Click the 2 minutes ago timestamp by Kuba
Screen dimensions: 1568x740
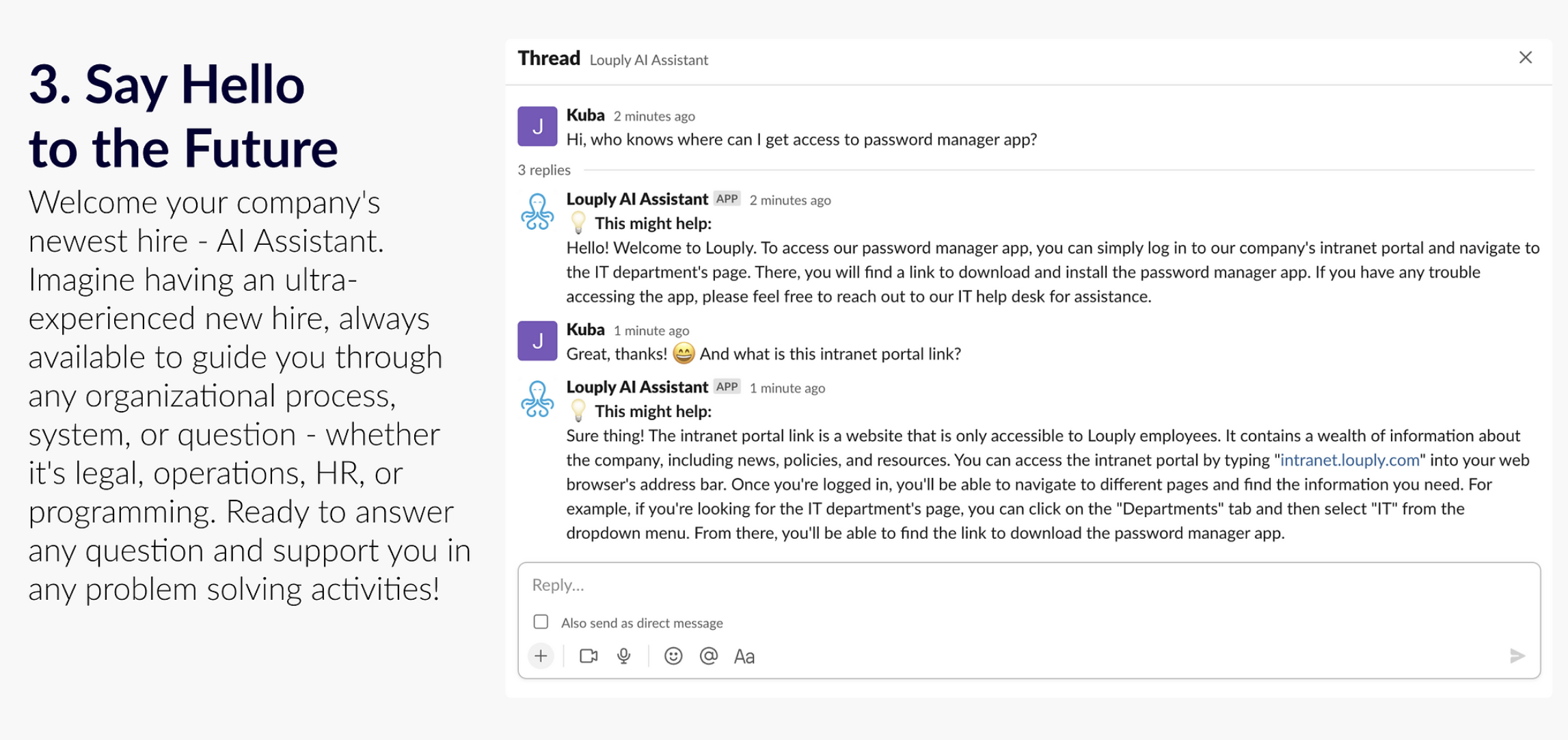(654, 116)
